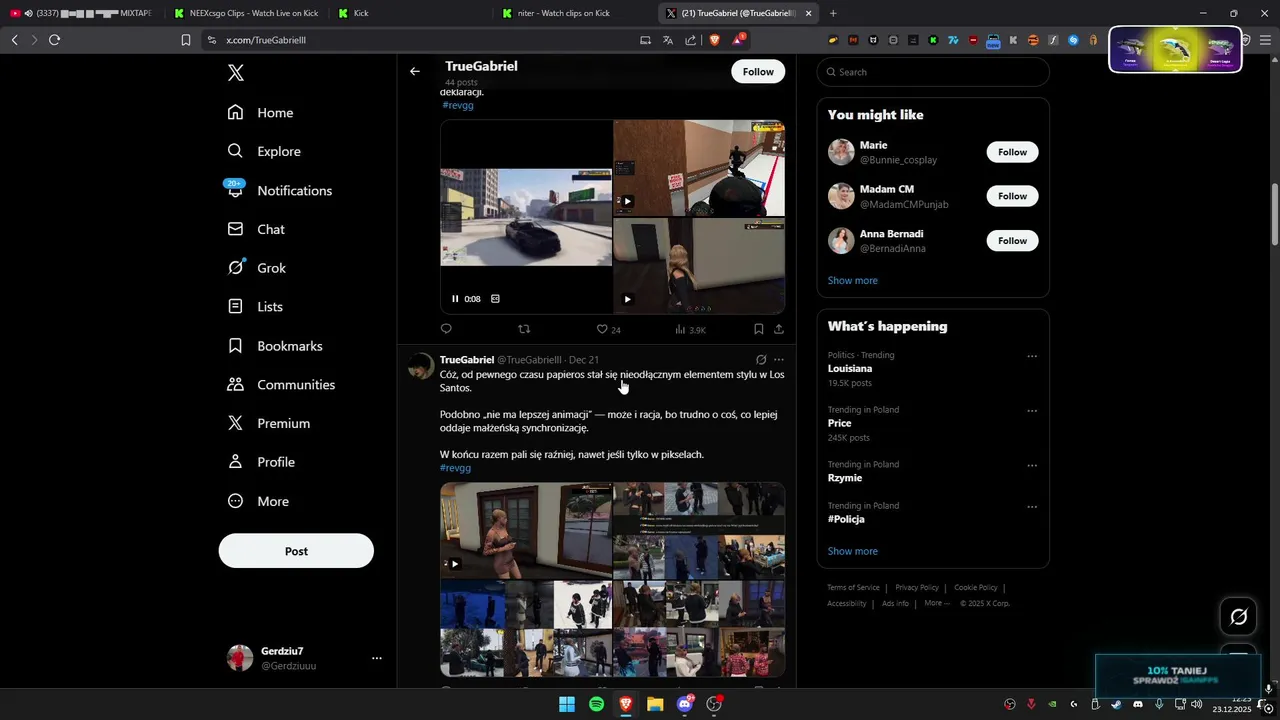Open a new browser tab
This screenshot has width=1280, height=720.
tap(833, 13)
